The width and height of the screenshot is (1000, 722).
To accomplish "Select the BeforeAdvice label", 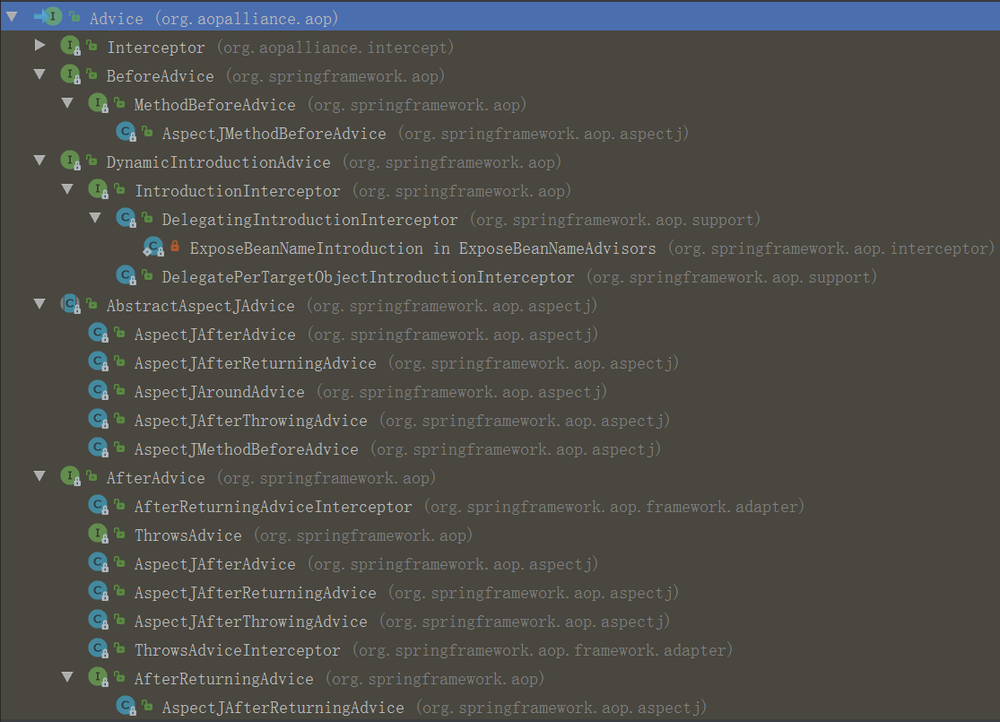I will [160, 76].
